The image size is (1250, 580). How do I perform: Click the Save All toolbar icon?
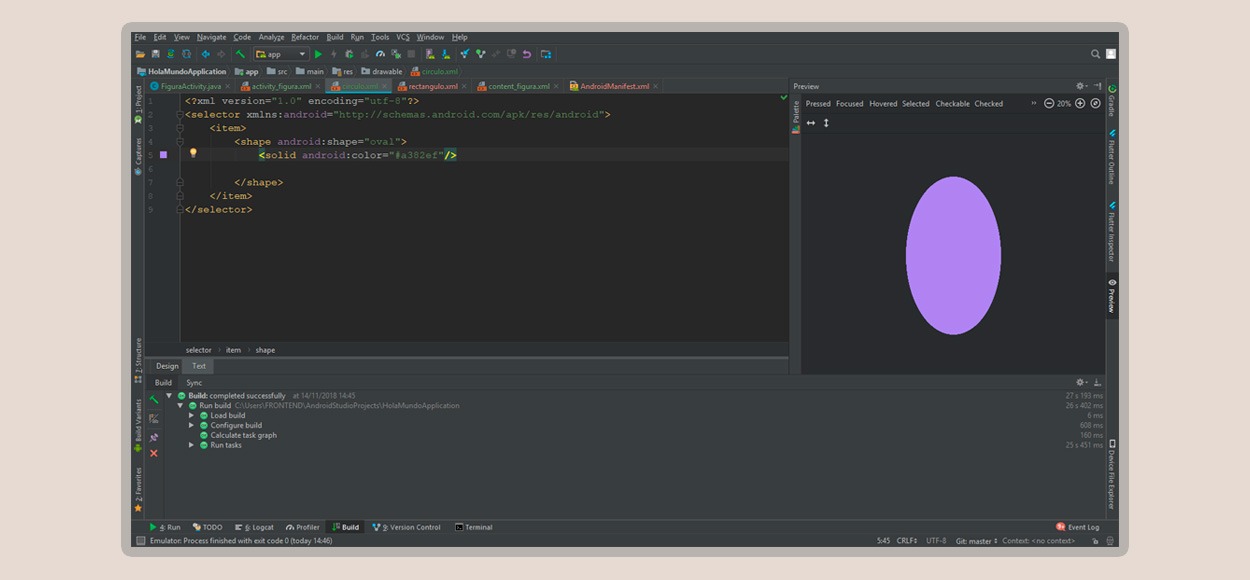coord(155,54)
